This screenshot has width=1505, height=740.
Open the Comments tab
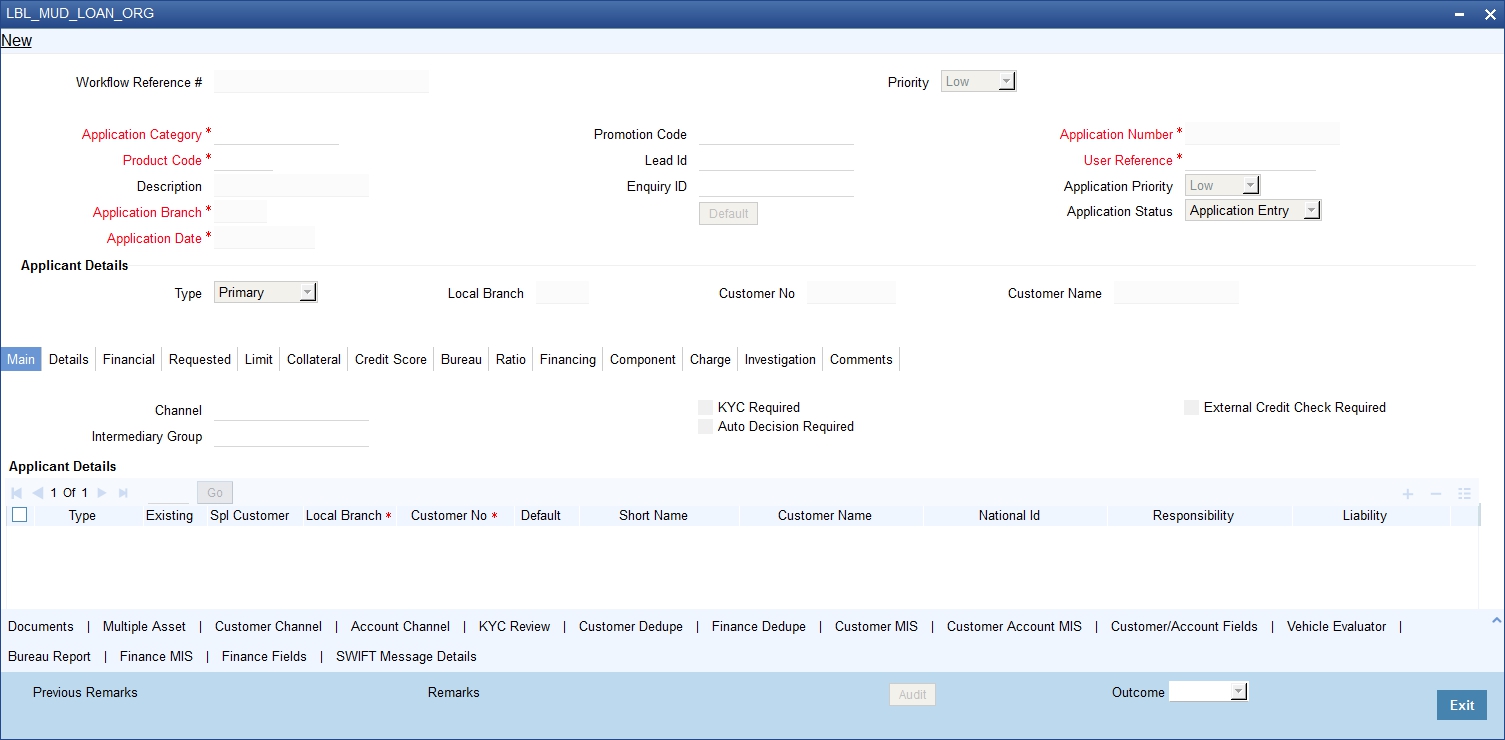(x=861, y=359)
